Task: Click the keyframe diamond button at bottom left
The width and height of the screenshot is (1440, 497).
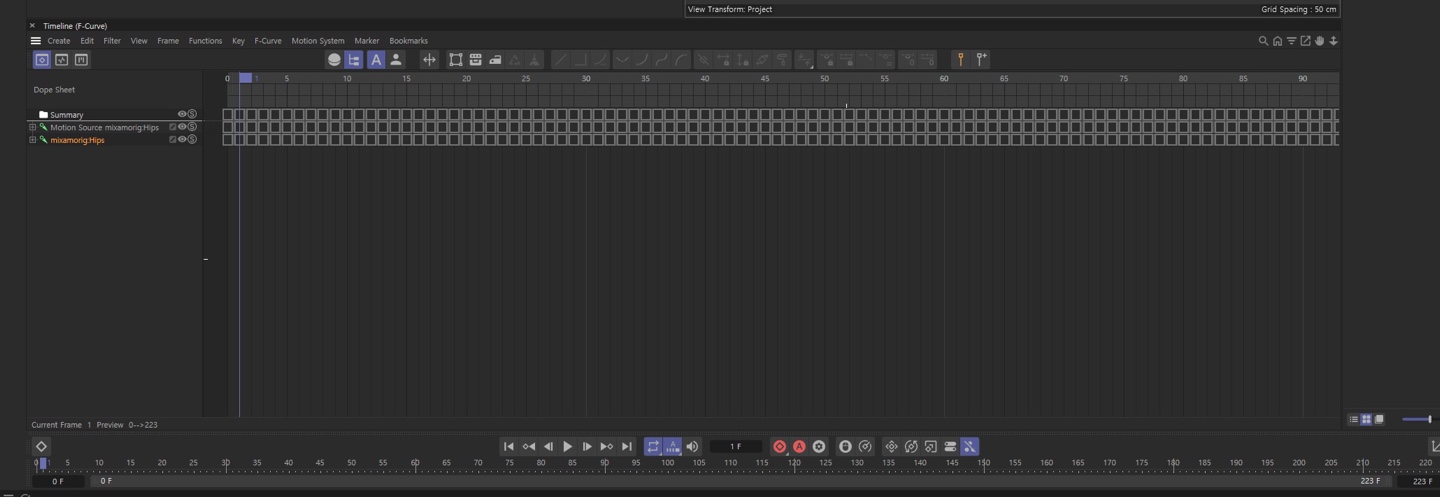Action: tap(41, 447)
